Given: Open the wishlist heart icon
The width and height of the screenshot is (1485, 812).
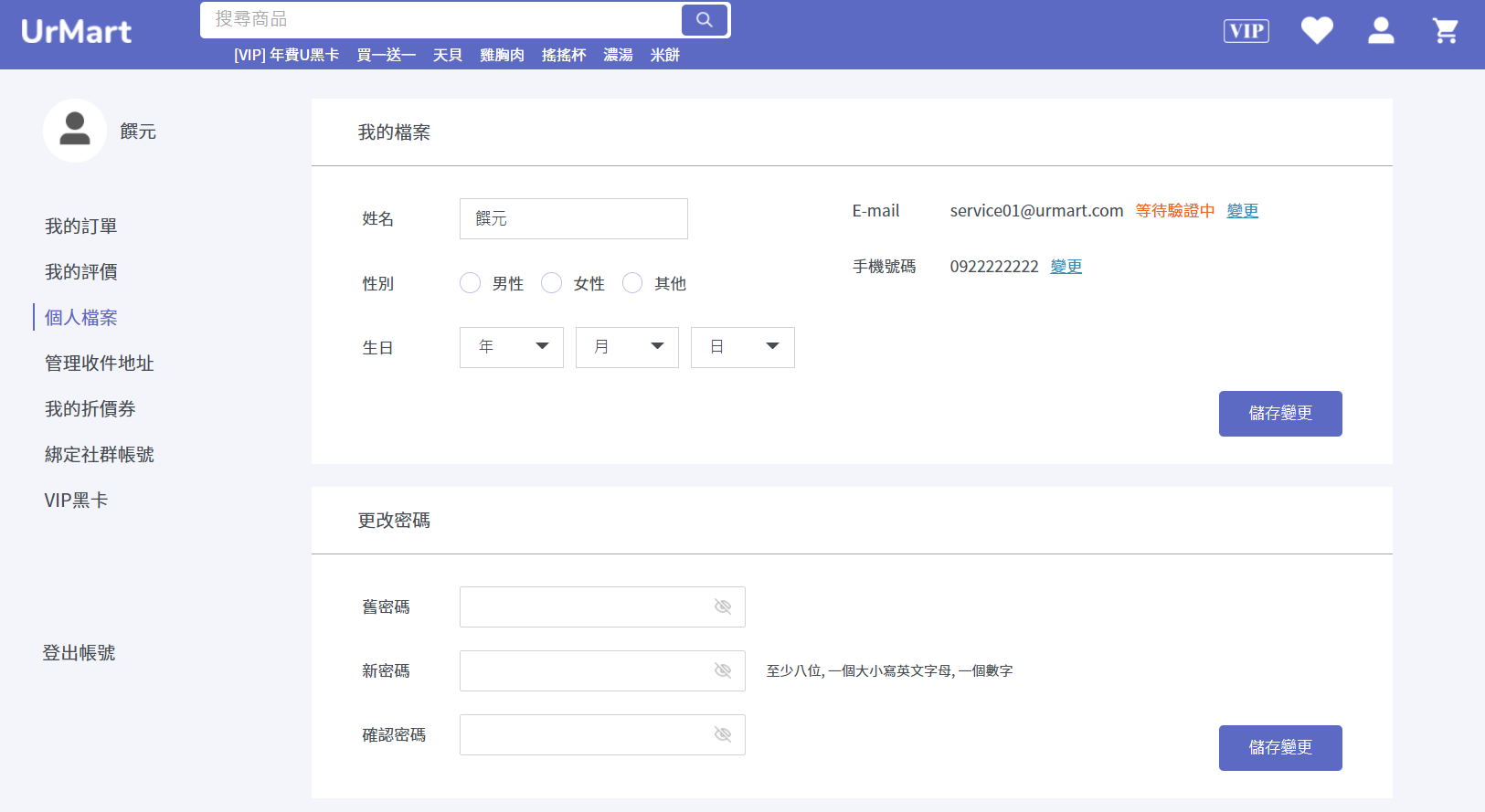Looking at the screenshot, I should click(x=1317, y=31).
